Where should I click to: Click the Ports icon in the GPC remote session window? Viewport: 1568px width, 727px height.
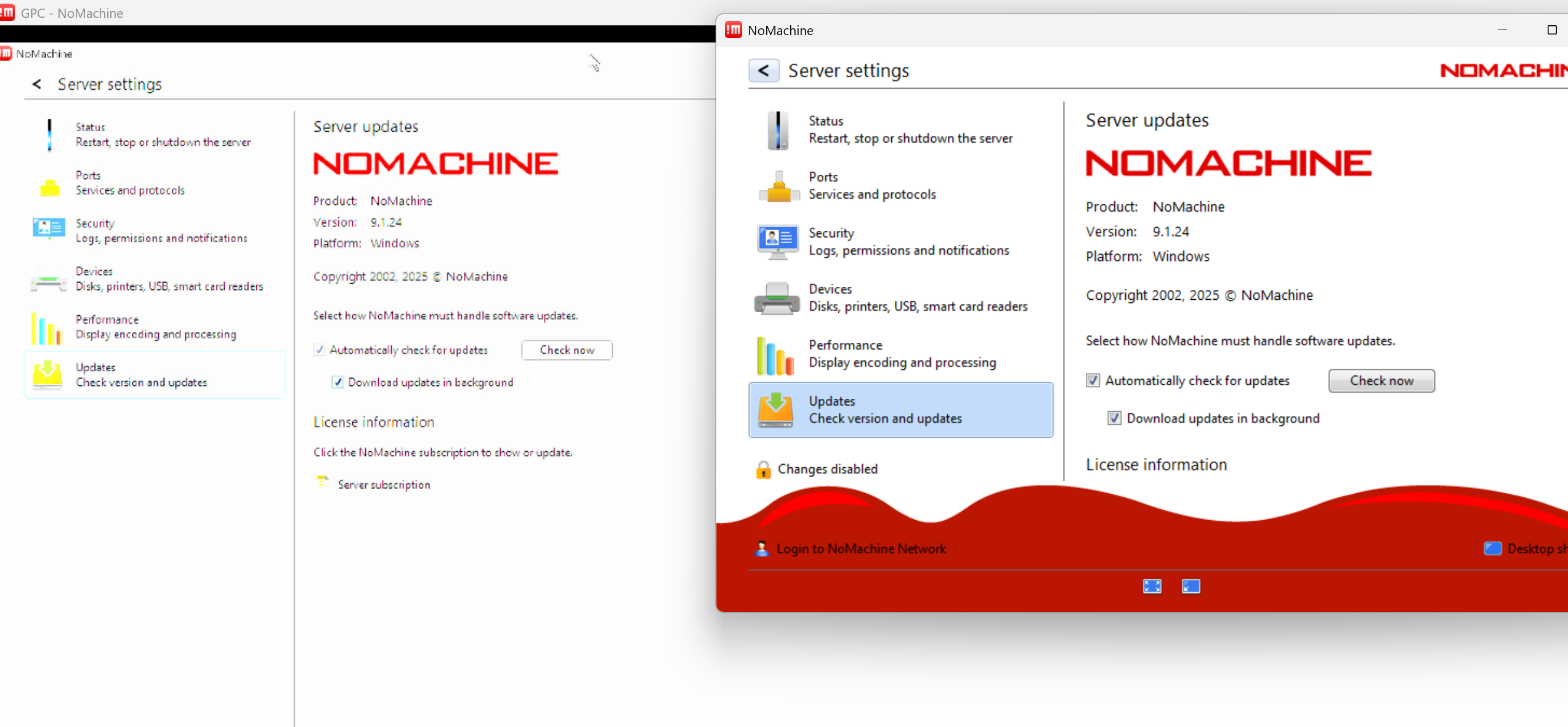coord(49,187)
